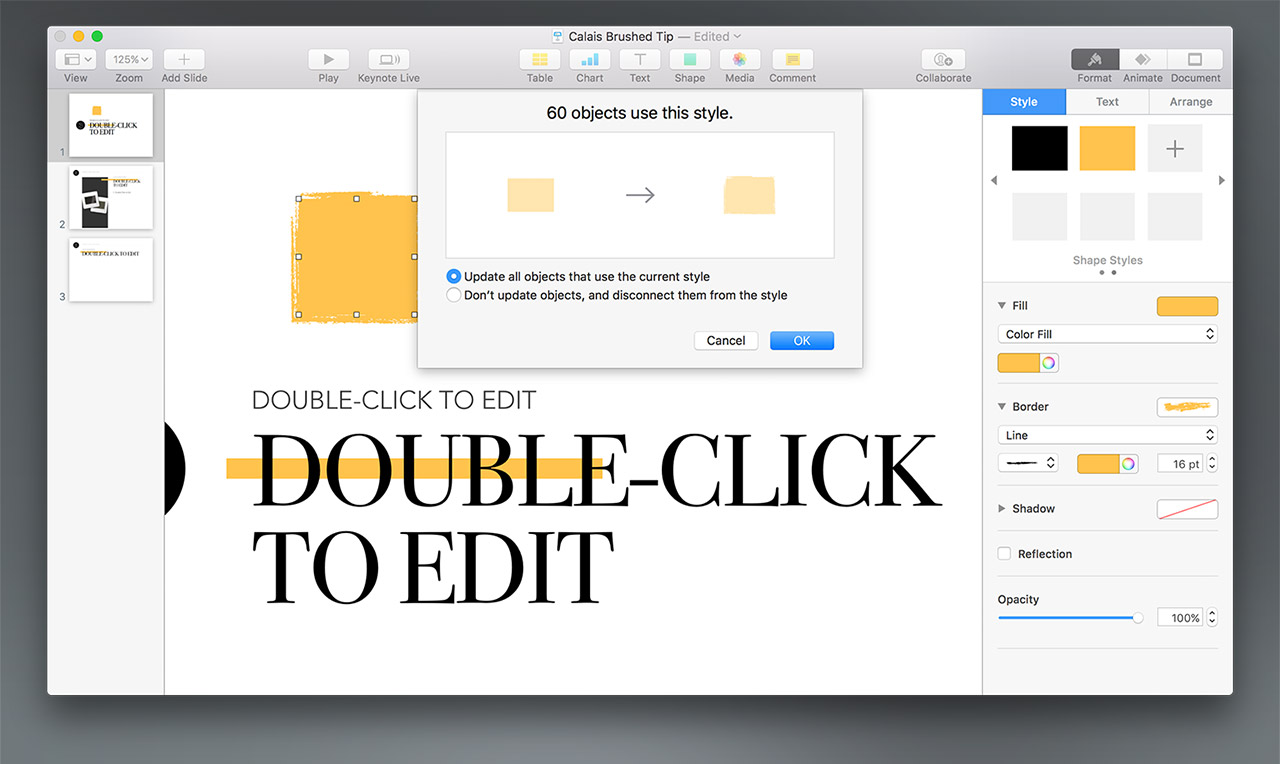
Task: Open the Color Fill dropdown
Action: (1107, 334)
